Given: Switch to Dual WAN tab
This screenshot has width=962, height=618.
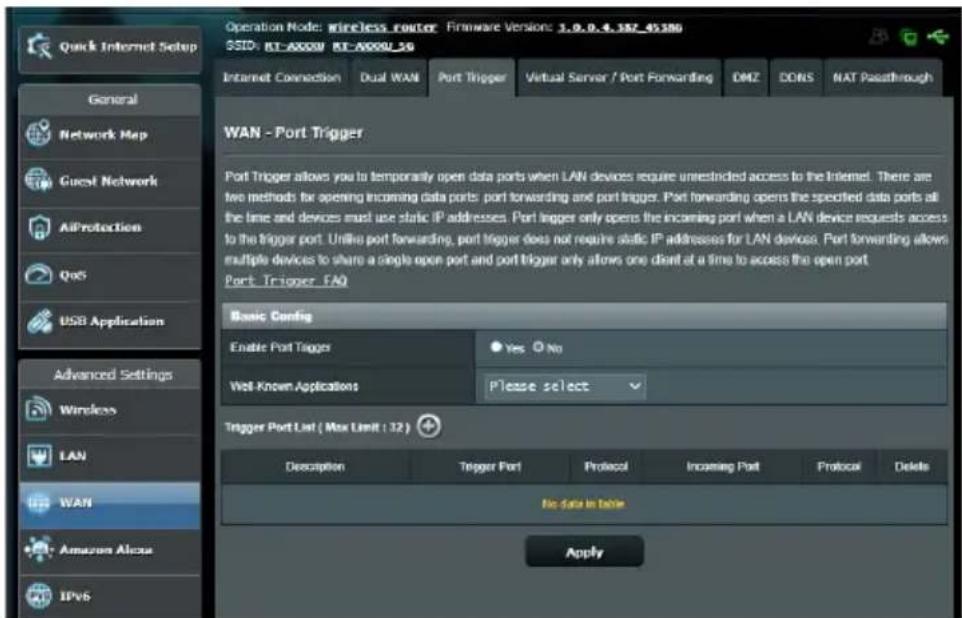Looking at the screenshot, I should [x=389, y=78].
